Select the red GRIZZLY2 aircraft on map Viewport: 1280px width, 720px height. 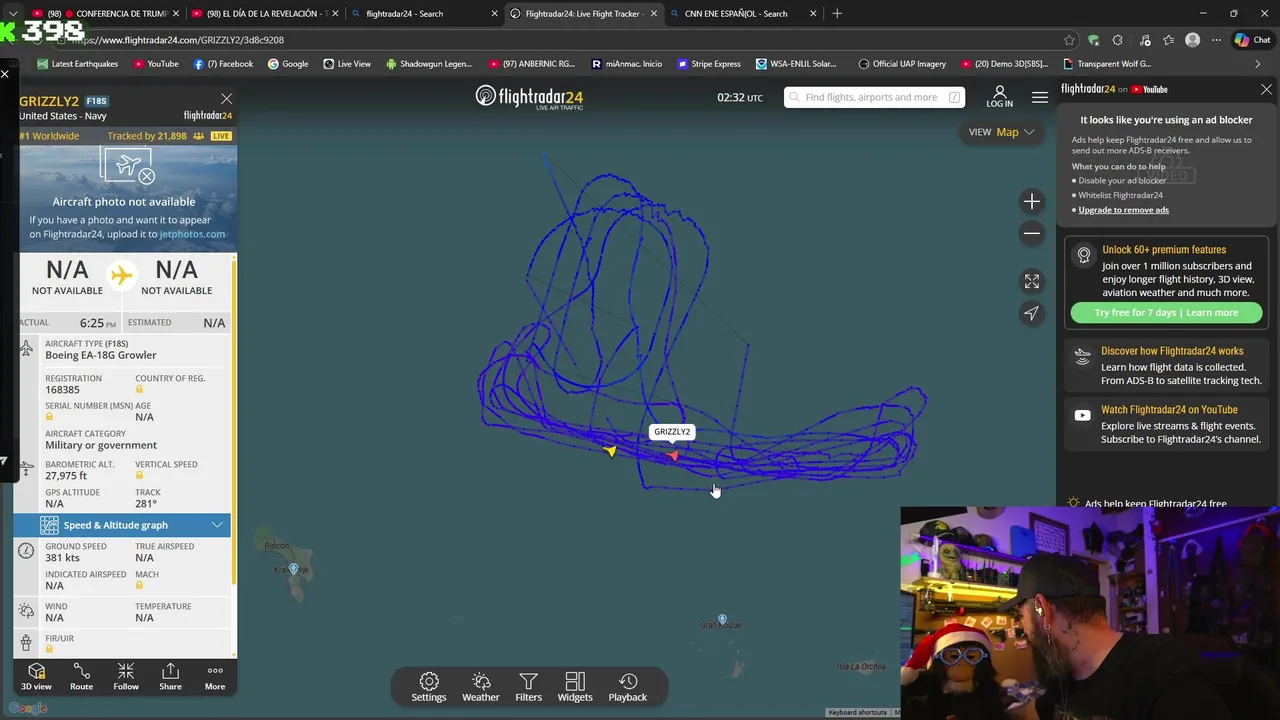[673, 455]
